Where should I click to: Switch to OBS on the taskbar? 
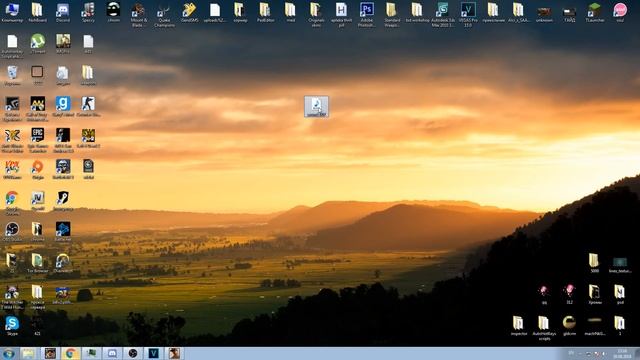point(133,353)
